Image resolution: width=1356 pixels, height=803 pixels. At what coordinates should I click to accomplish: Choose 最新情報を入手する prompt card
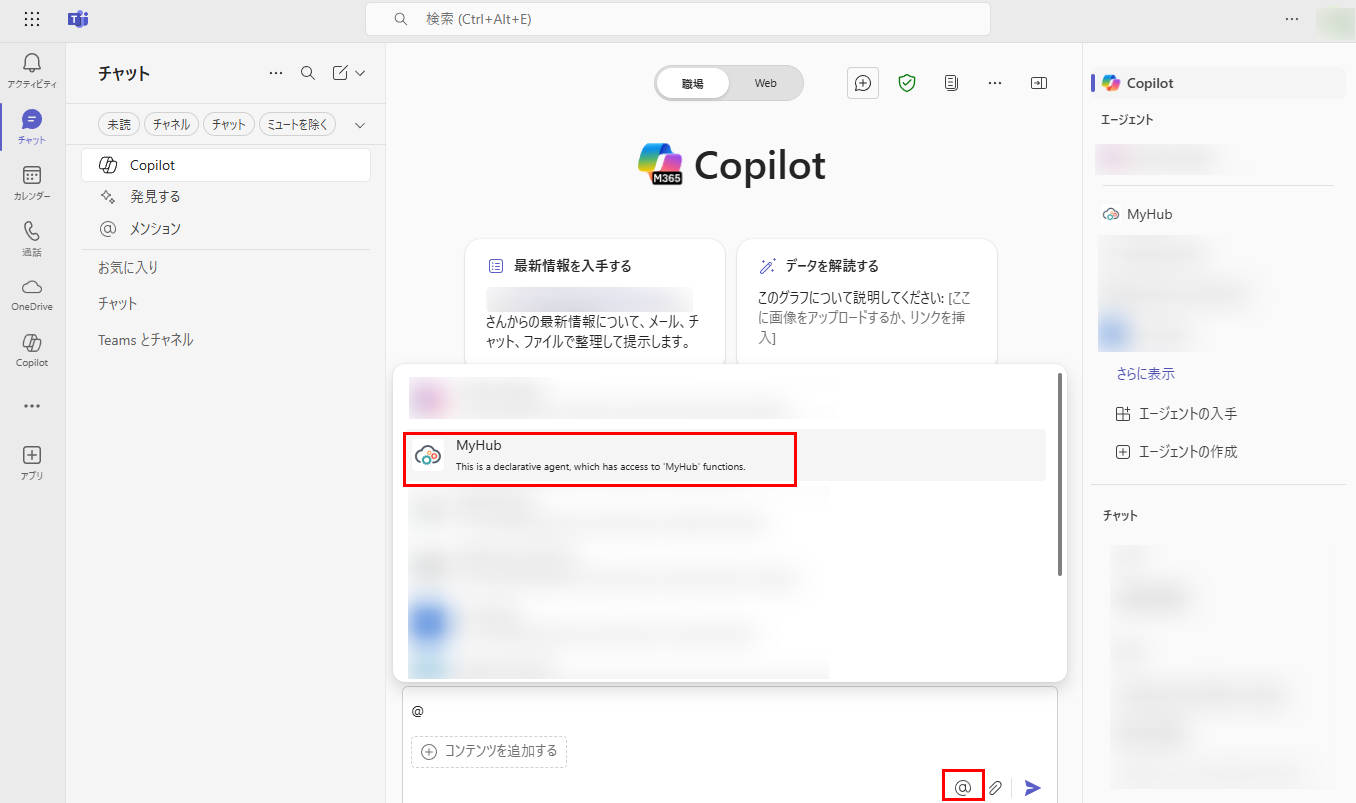coord(595,302)
